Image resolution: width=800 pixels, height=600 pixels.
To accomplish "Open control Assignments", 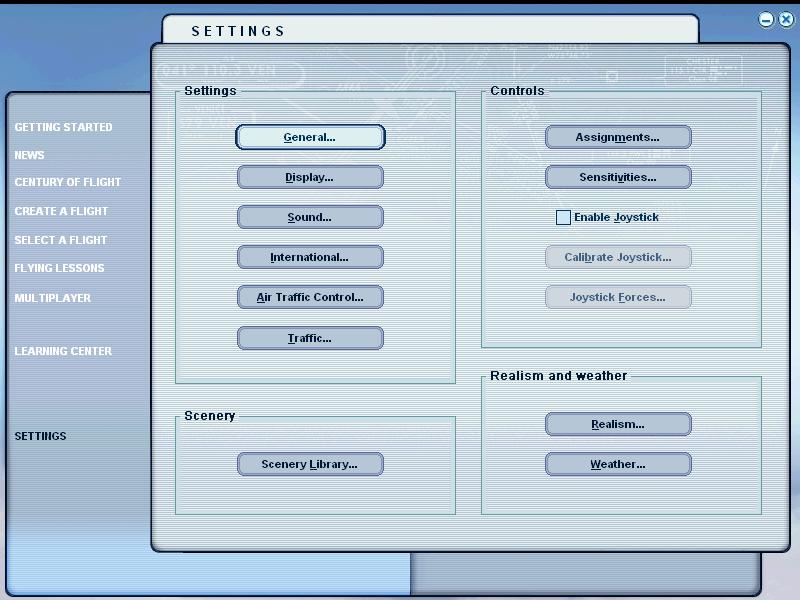I will click(x=618, y=137).
